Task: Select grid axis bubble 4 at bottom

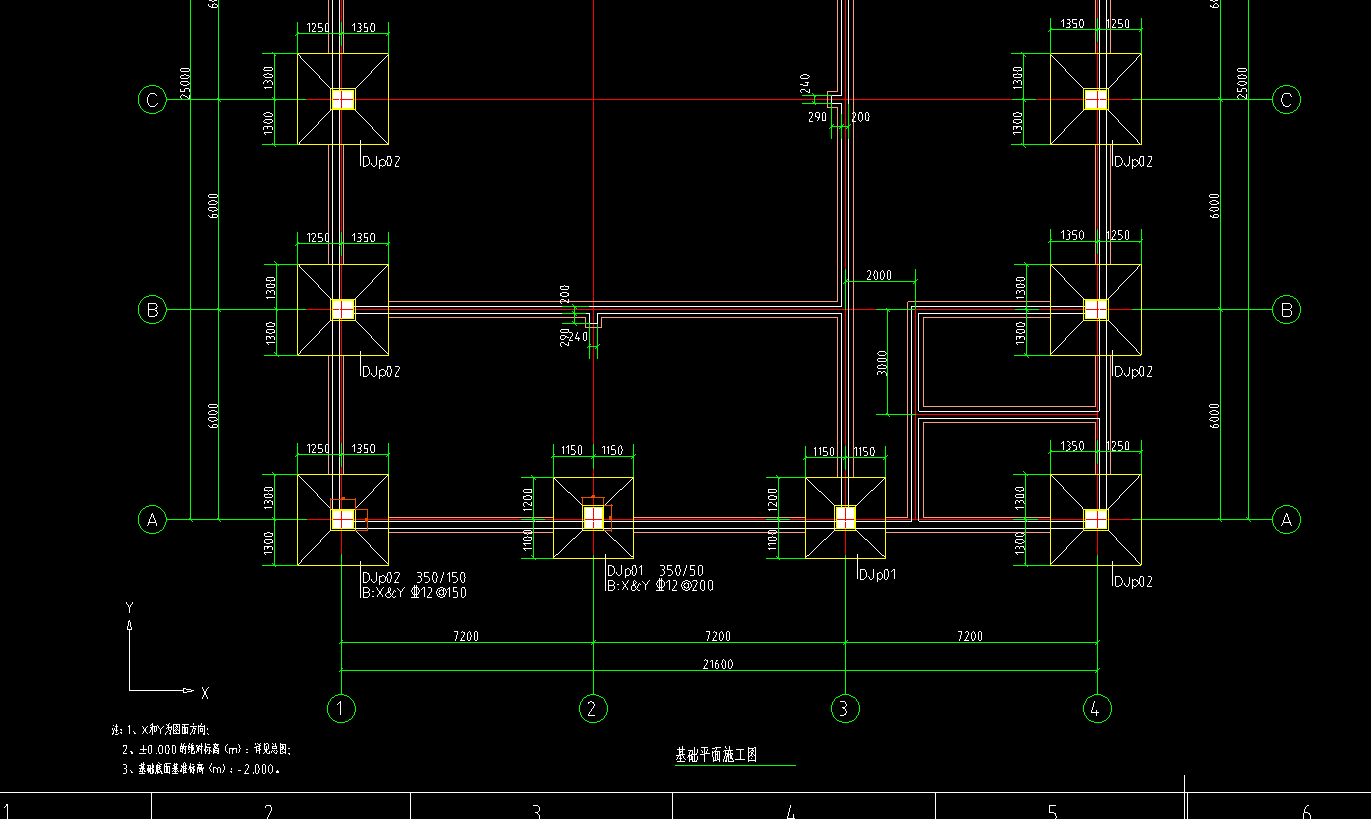Action: coord(1097,709)
